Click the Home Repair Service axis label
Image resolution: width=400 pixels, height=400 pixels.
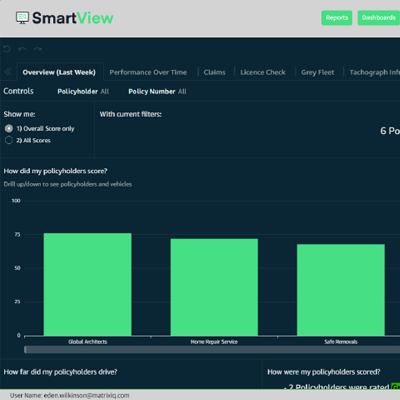click(x=214, y=342)
